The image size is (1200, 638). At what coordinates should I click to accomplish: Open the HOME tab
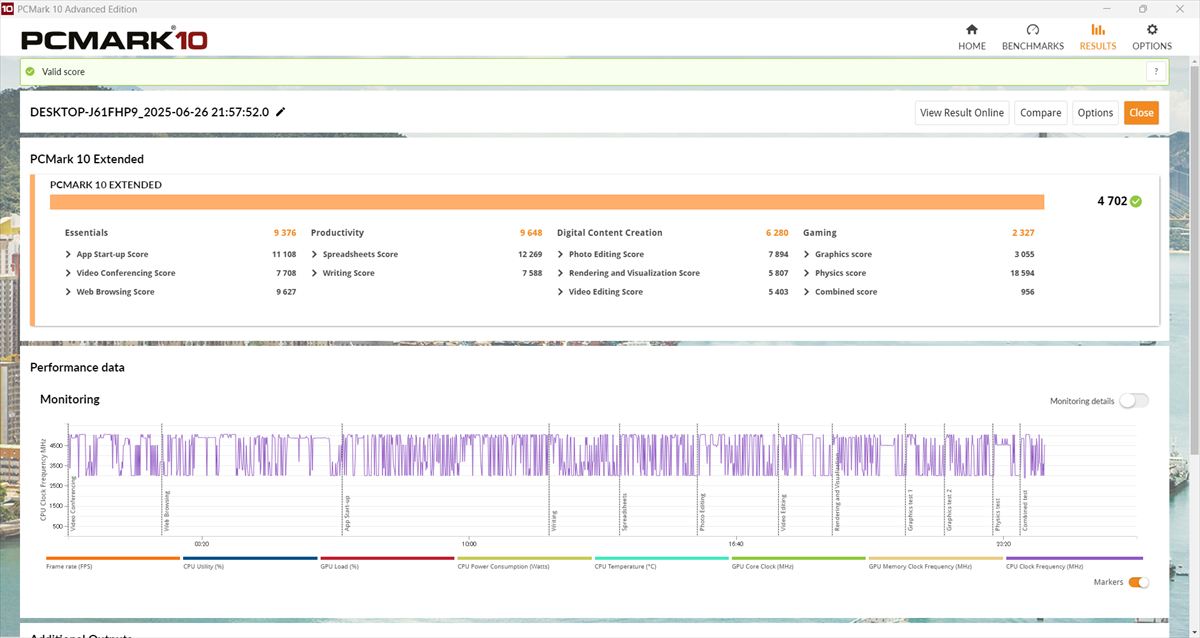[972, 37]
